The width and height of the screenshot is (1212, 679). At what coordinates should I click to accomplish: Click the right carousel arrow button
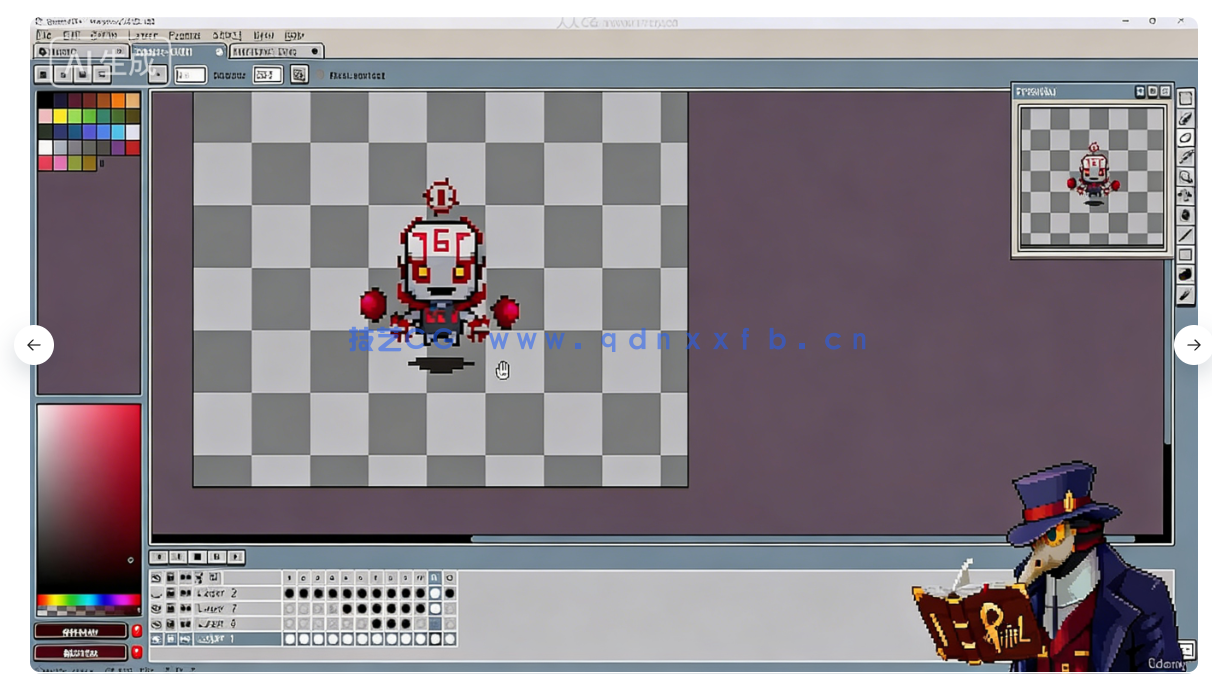pos(1192,345)
